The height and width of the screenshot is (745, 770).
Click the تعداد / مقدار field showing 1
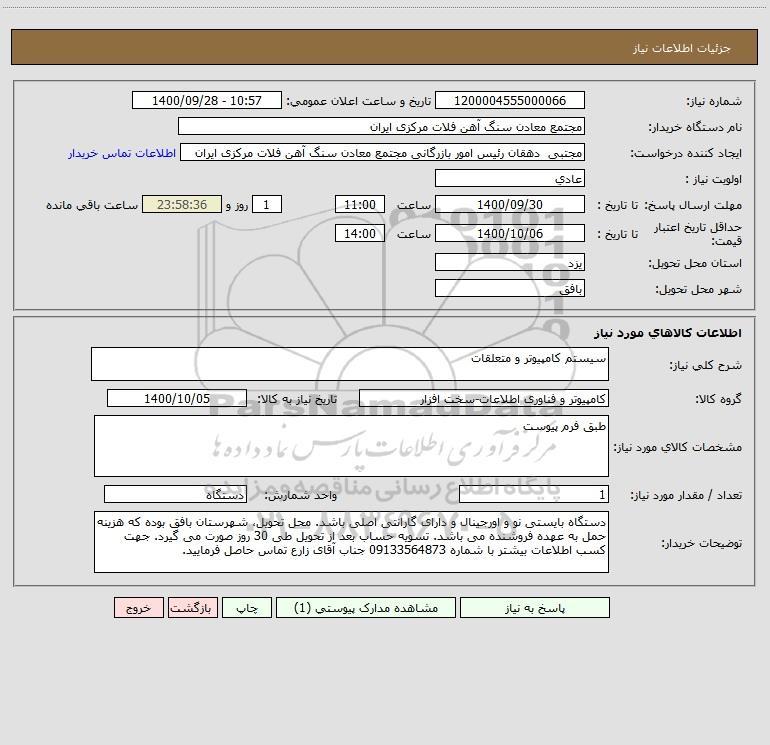534,495
